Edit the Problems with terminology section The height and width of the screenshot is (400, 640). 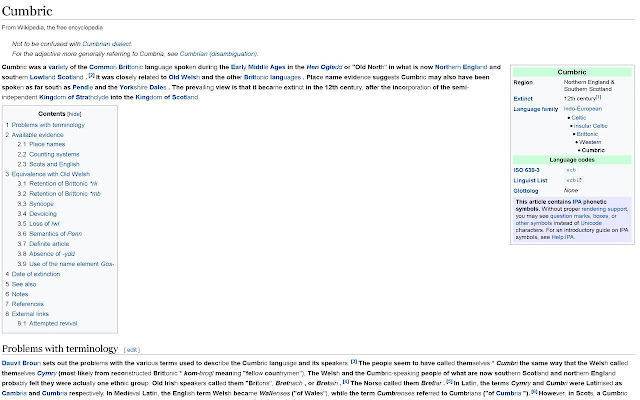coord(132,349)
